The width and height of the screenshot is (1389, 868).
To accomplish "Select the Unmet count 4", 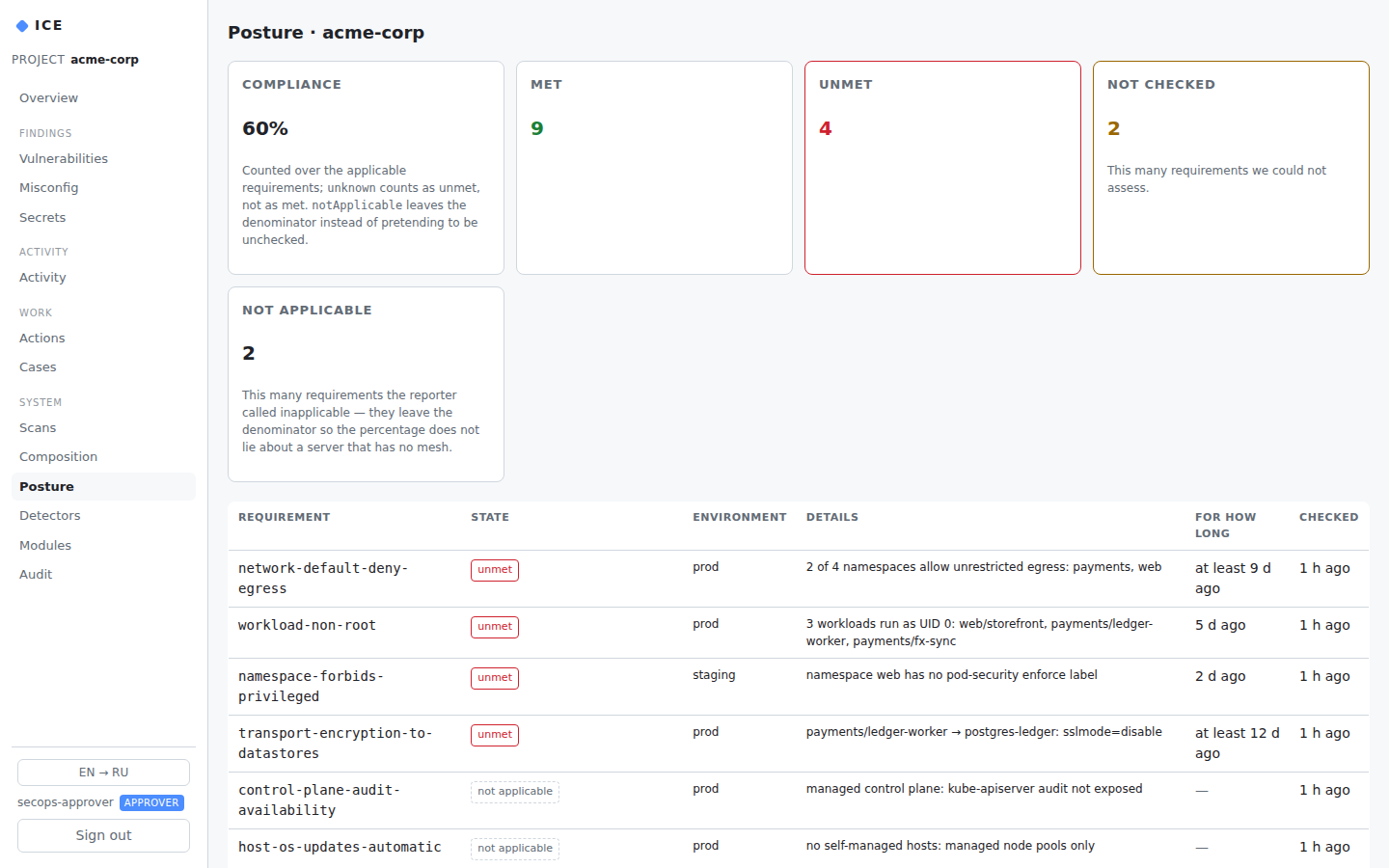I will tap(826, 128).
